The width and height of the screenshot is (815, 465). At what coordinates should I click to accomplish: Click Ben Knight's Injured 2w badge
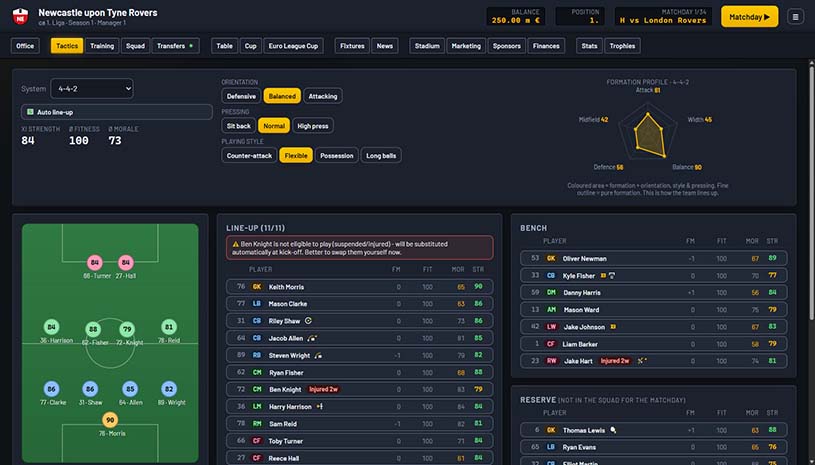click(323, 389)
